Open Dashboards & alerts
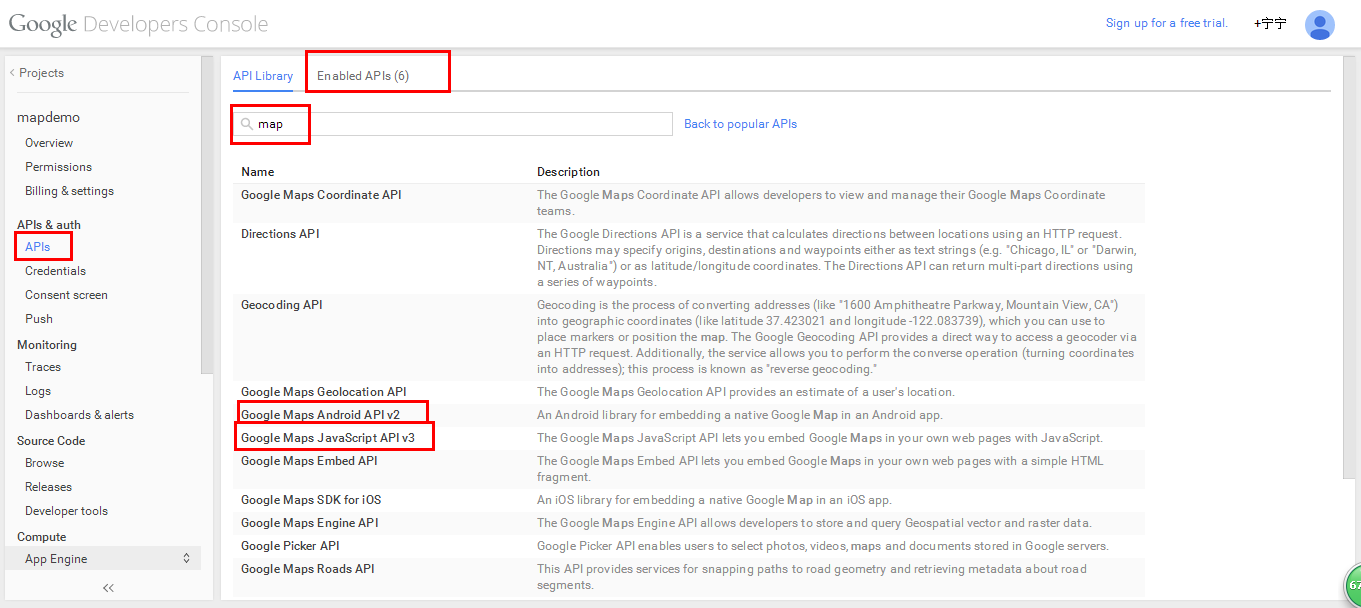The height and width of the screenshot is (608, 1361). click(x=79, y=415)
